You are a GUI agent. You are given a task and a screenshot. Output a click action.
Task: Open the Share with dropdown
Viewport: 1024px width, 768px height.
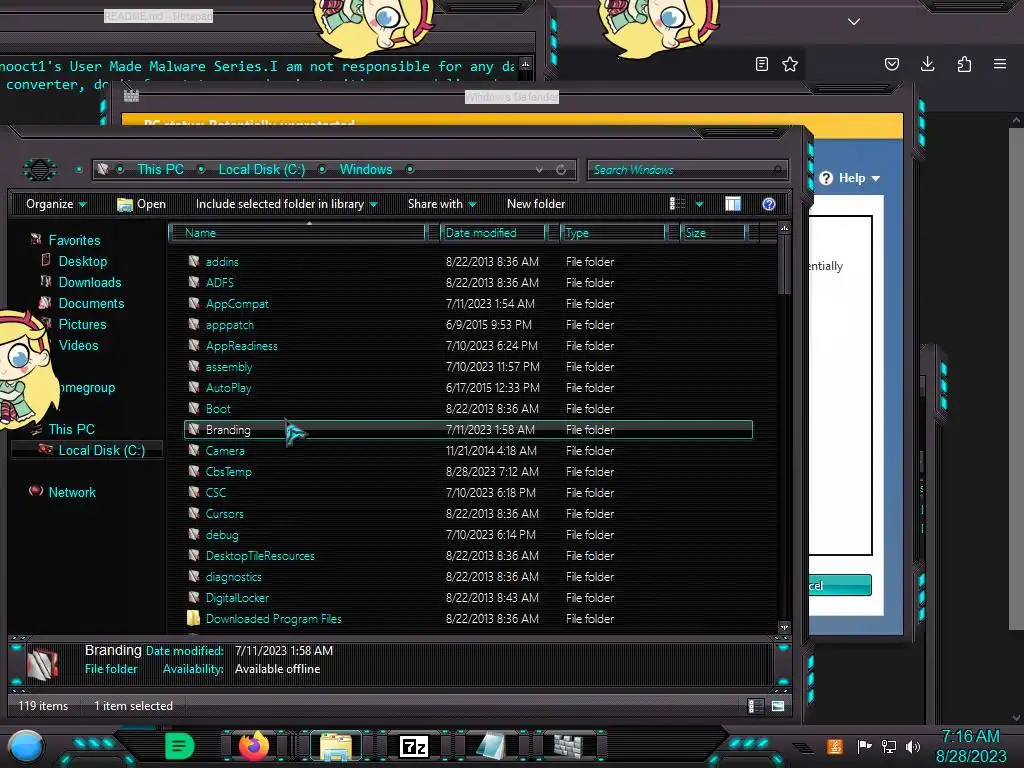pos(442,204)
